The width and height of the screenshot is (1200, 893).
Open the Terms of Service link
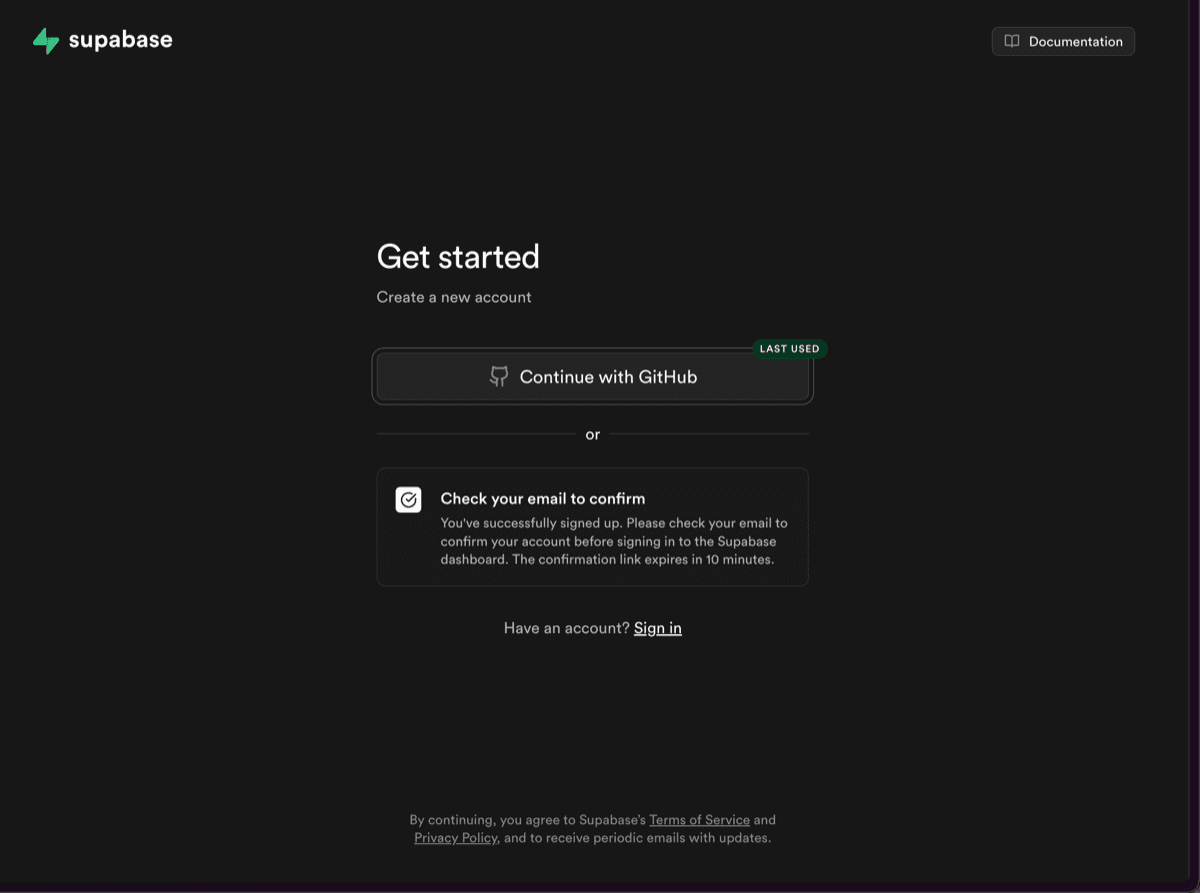699,820
